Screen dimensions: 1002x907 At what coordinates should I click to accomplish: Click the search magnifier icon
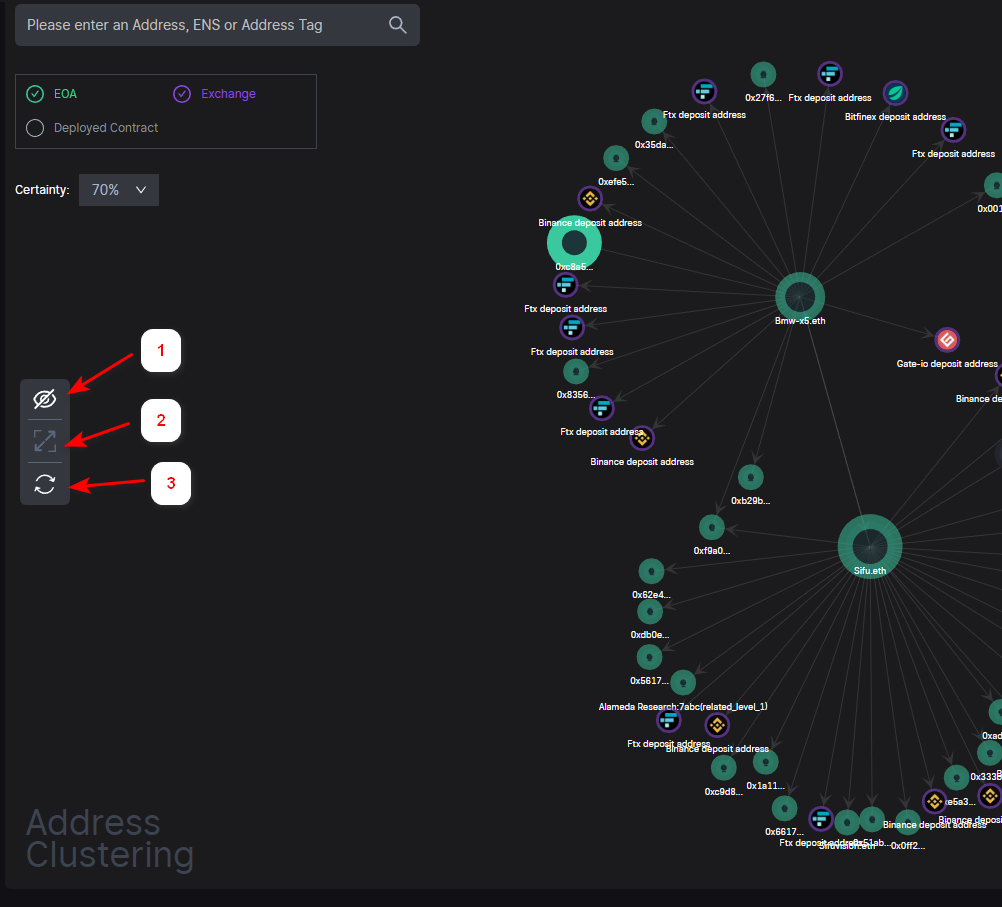[398, 25]
